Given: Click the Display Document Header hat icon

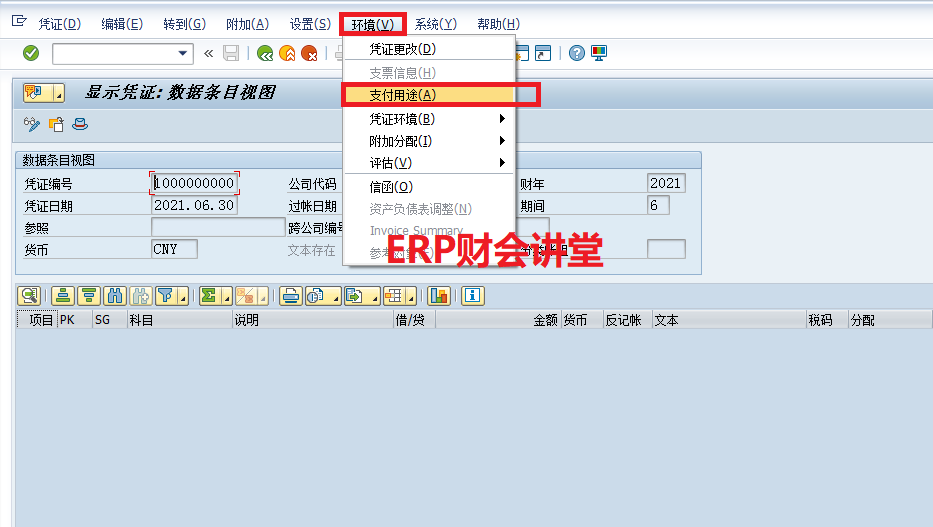Looking at the screenshot, I should click(x=80, y=124).
